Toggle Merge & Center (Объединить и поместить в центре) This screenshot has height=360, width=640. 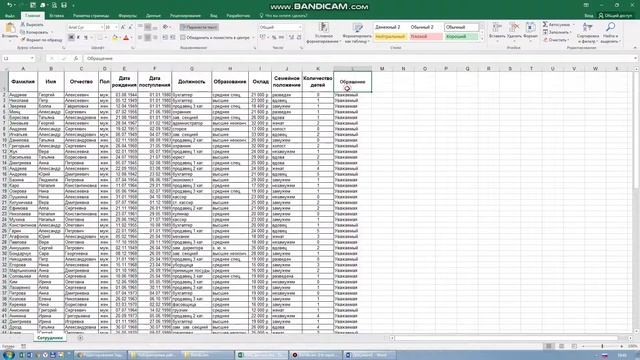click(215, 38)
